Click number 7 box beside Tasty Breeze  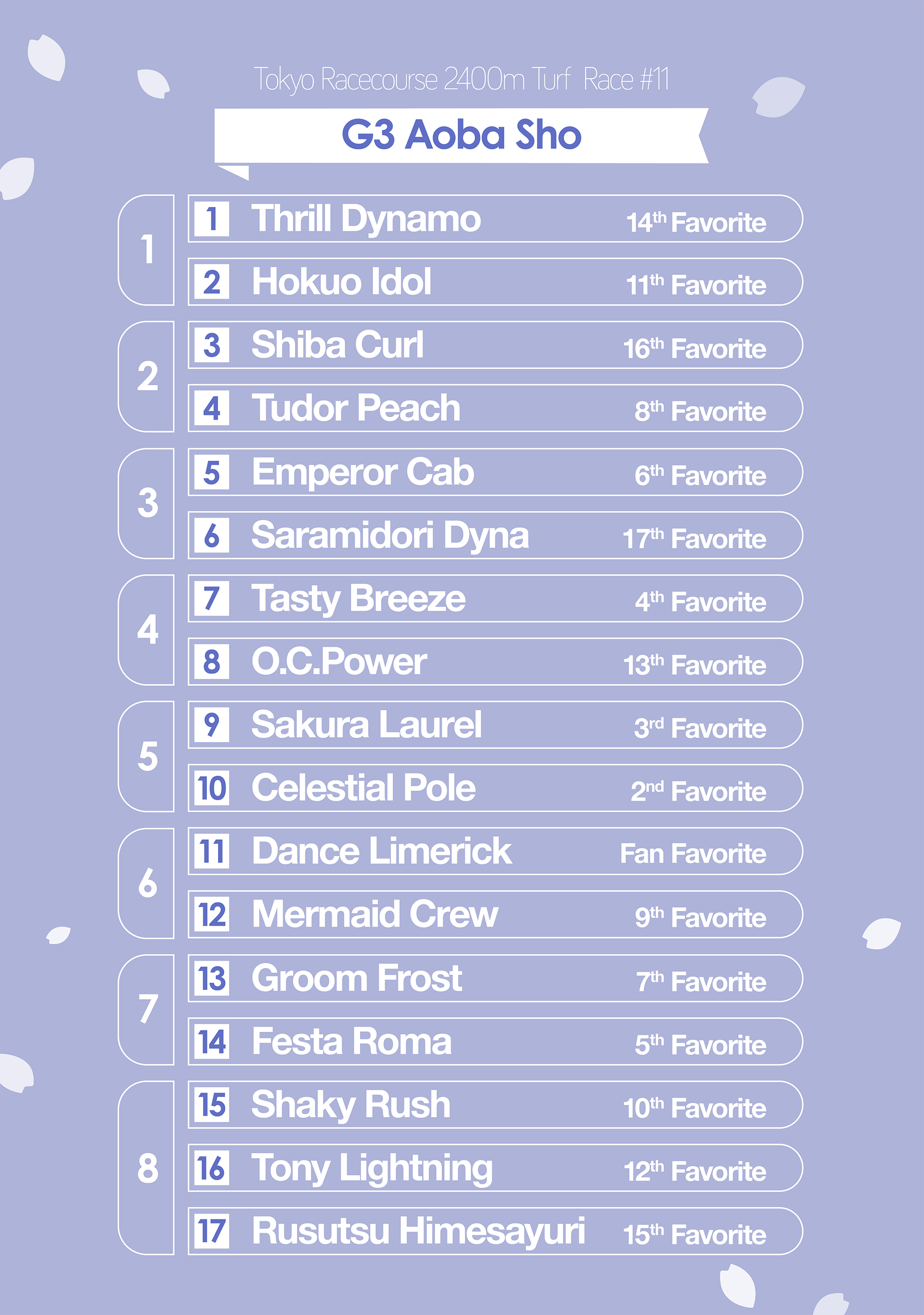212,599
